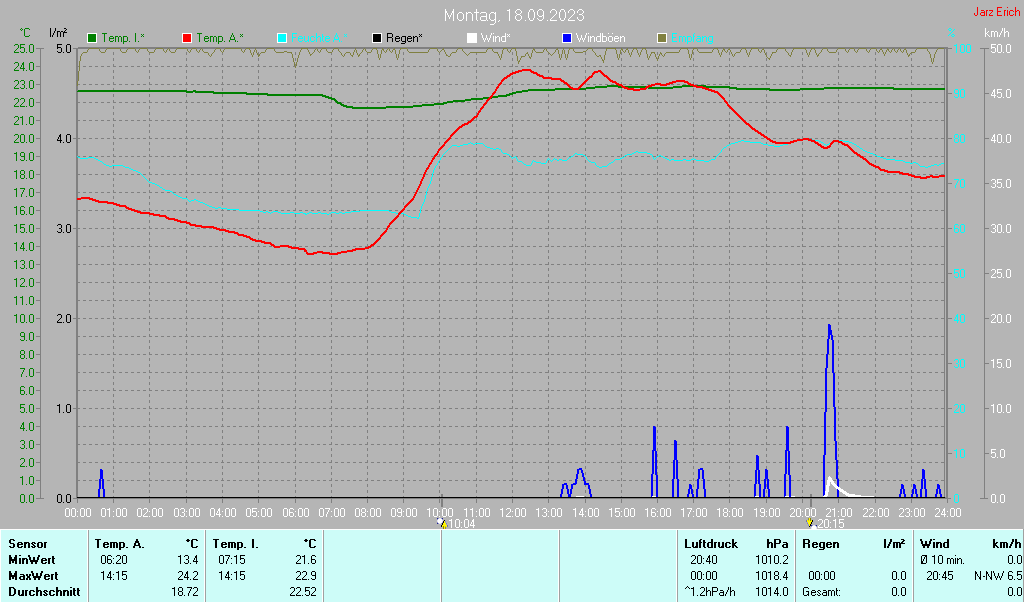1024x602 pixels.
Task: Click the cyan Feuchte A. legend square
Action: coord(282,39)
